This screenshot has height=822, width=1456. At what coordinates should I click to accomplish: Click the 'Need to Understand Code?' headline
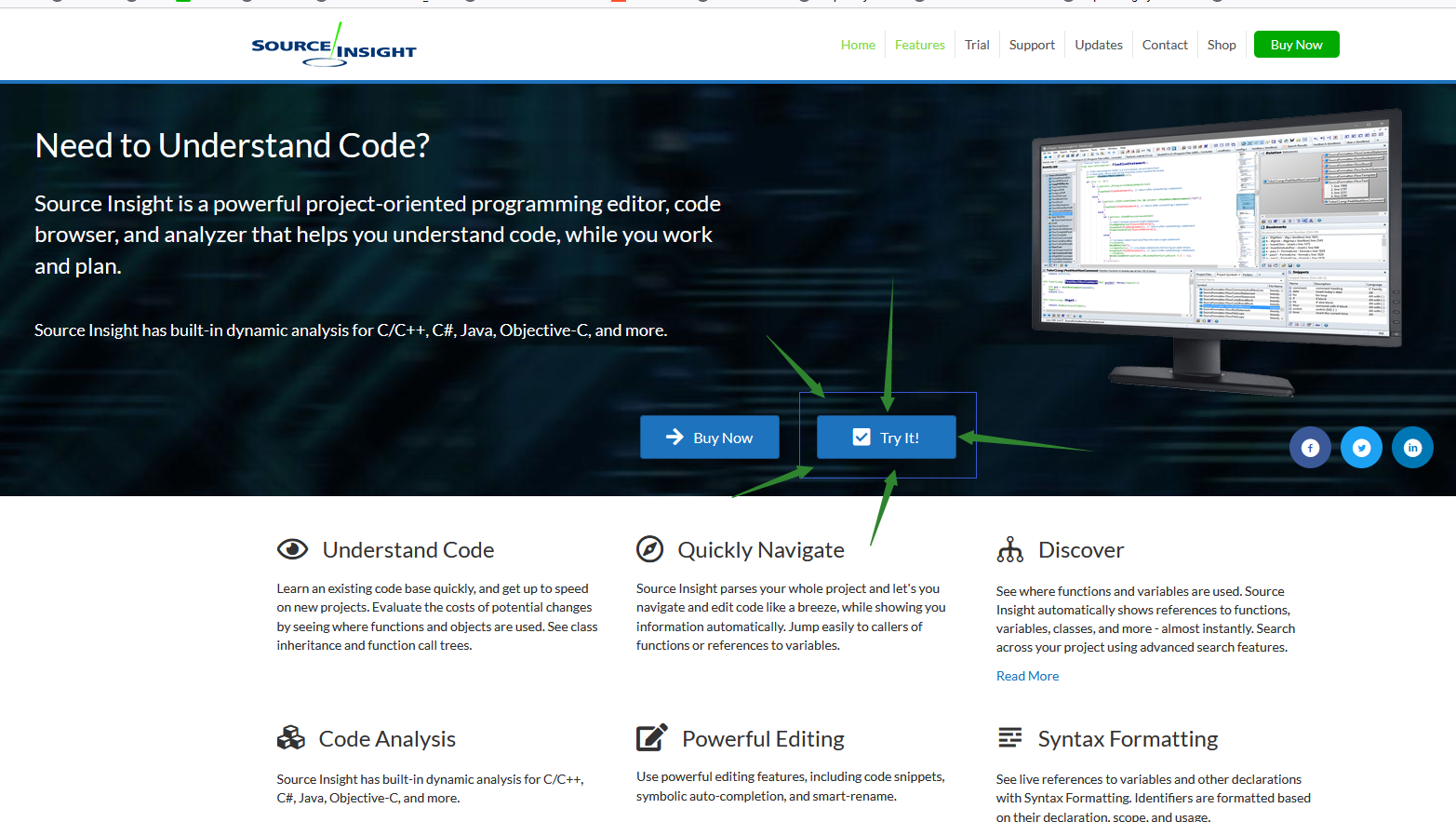(233, 145)
